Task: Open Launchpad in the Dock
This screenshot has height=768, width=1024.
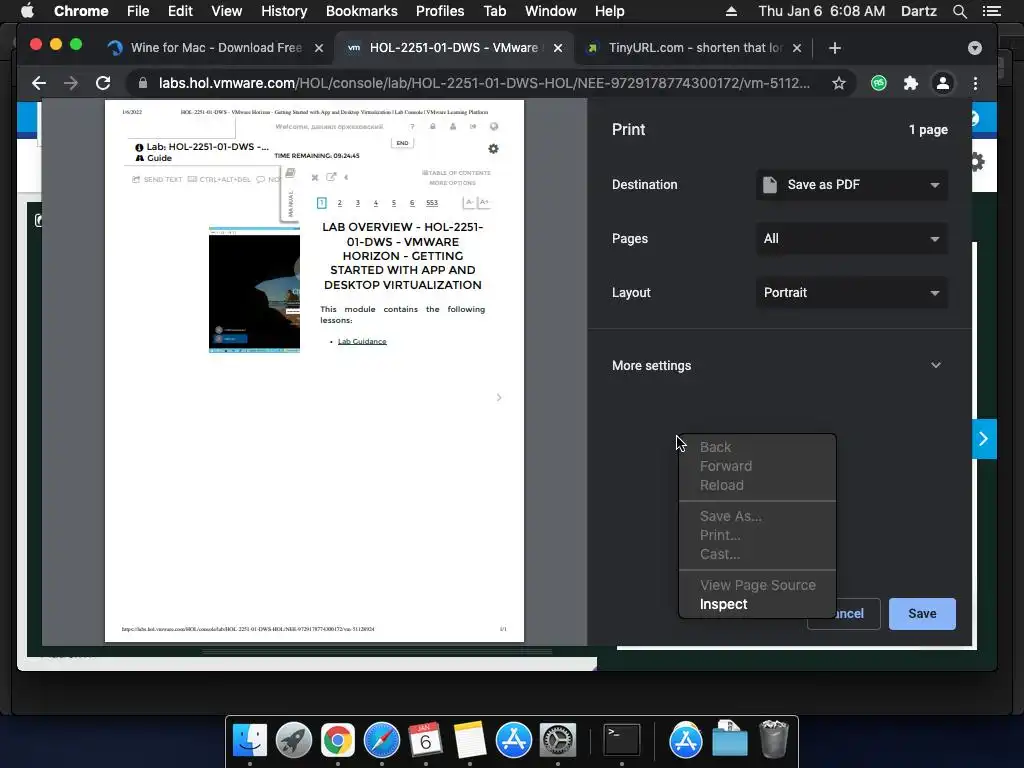Action: 294,741
